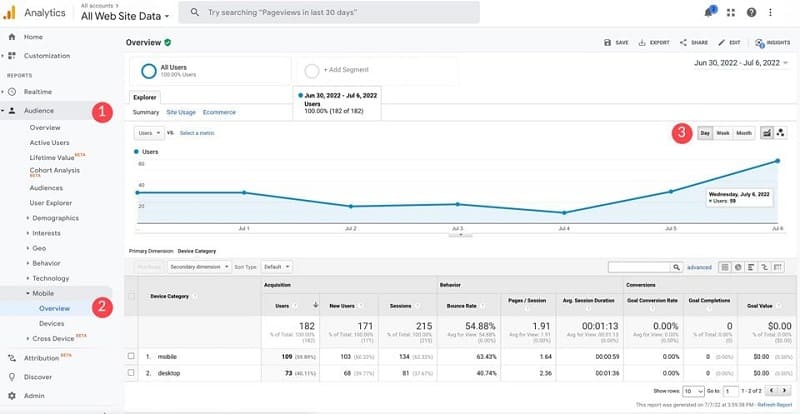The height and width of the screenshot is (414, 800).
Task: Open the Google apps grid icon
Action: tap(730, 12)
